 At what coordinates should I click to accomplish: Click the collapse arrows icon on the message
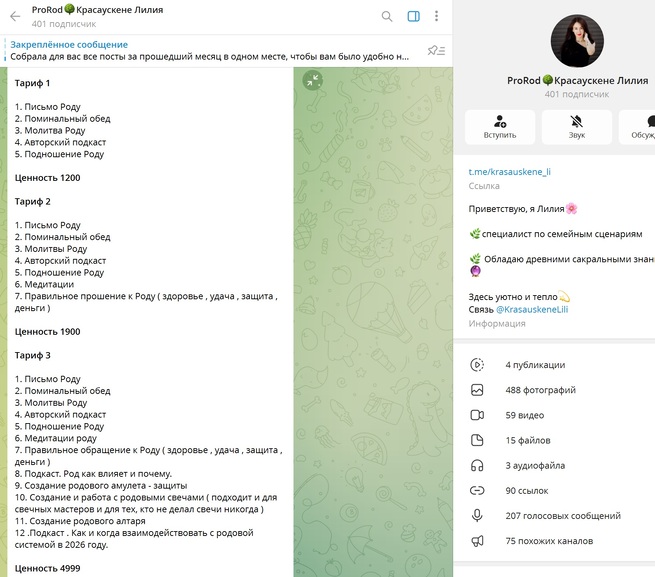coord(313,81)
